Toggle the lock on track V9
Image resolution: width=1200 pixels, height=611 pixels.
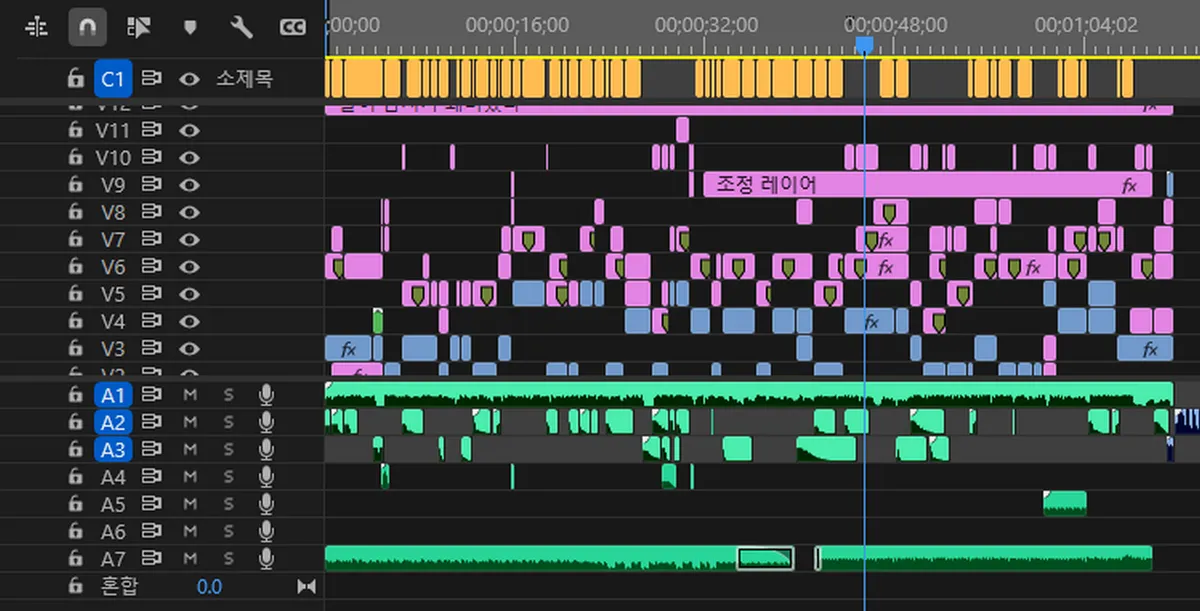(x=74, y=184)
